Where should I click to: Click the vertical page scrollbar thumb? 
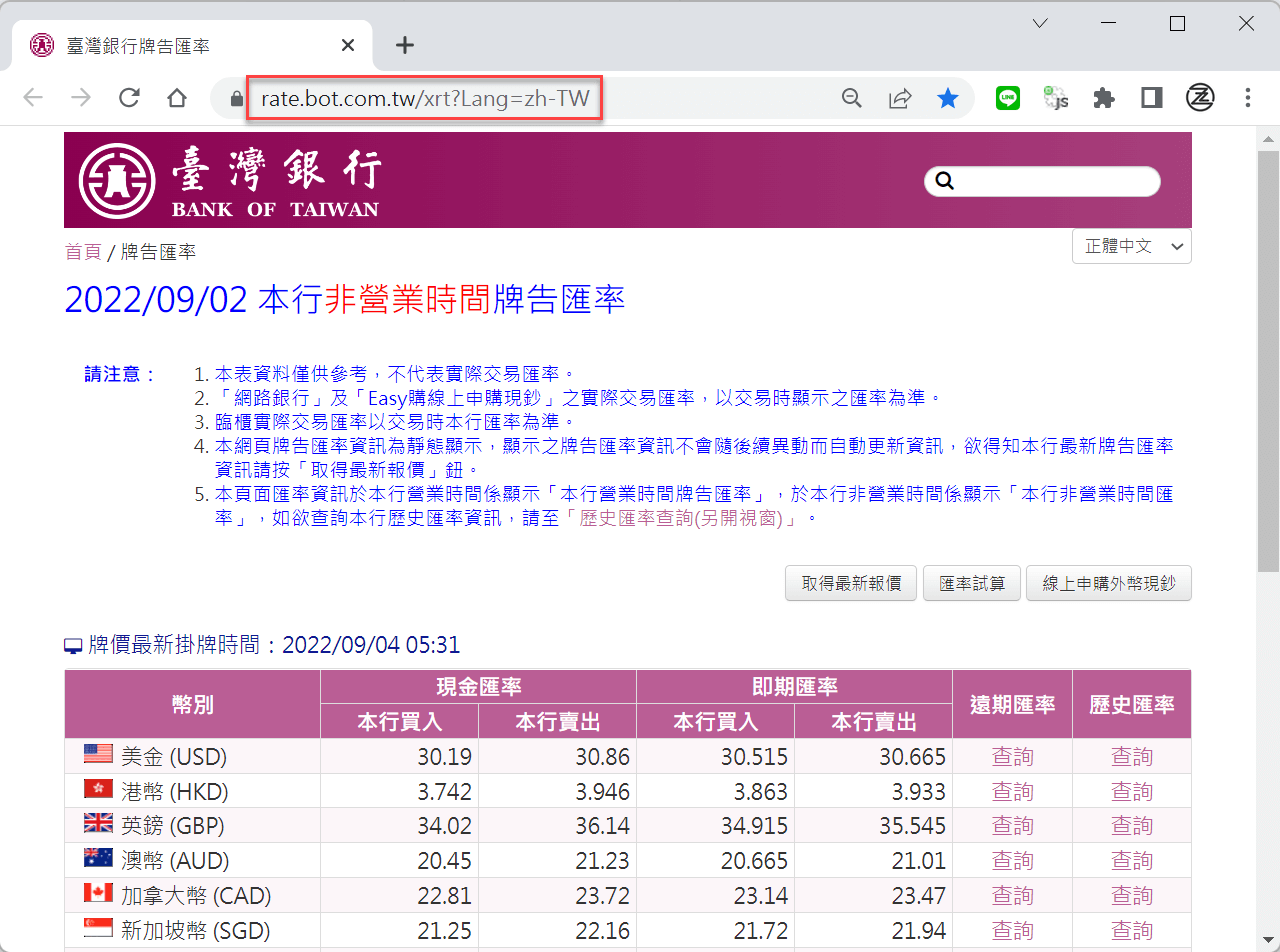click(x=1268, y=360)
